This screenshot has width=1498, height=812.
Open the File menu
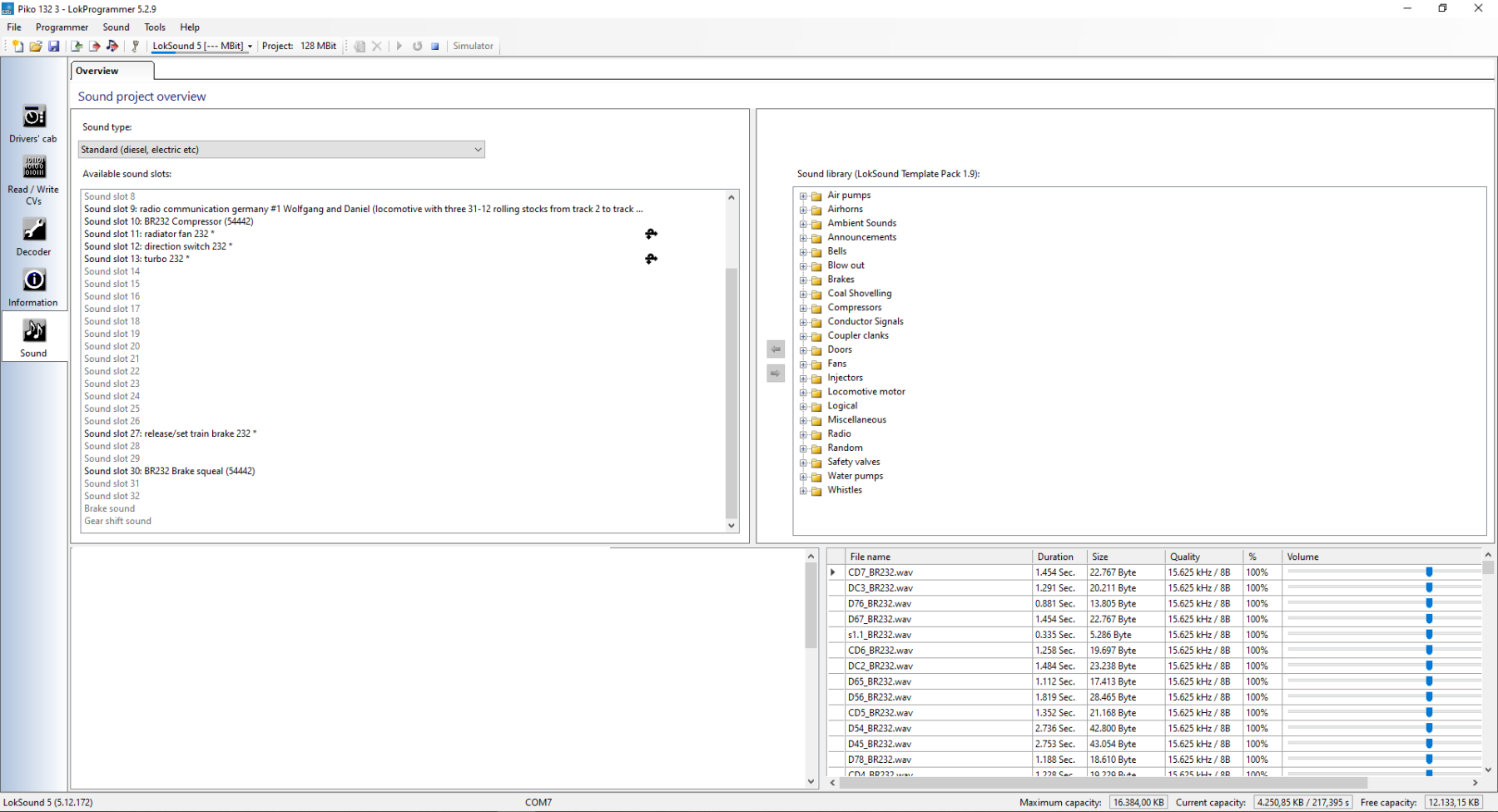(14, 27)
